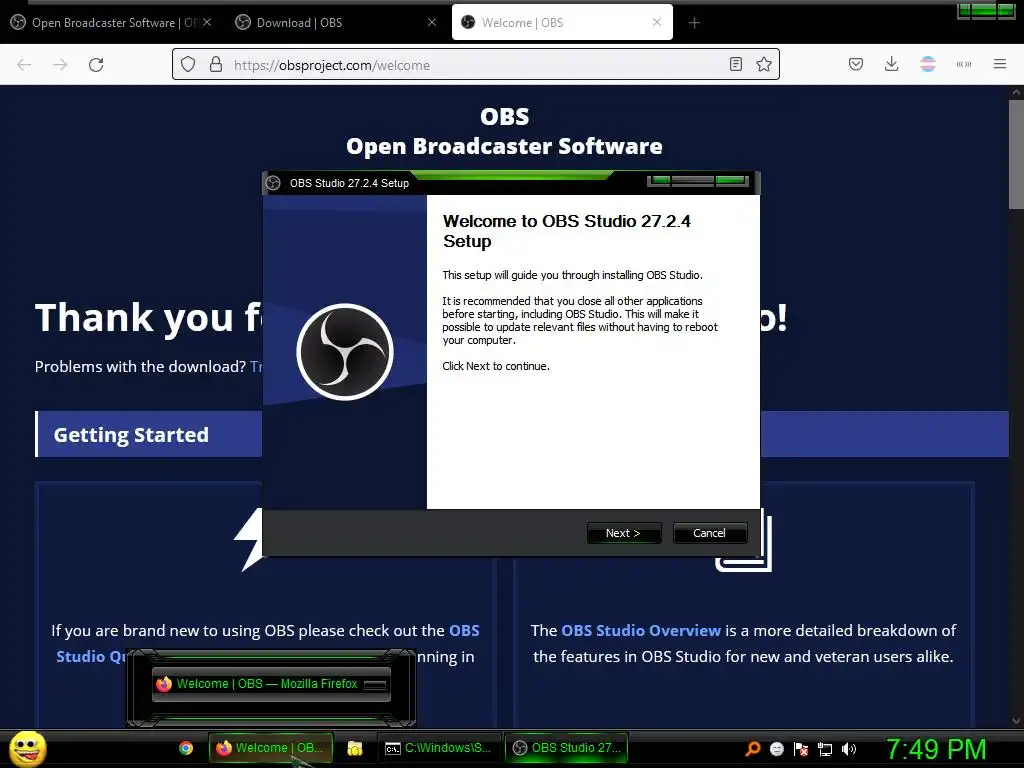Launch Chrome from the taskbar
This screenshot has width=1024, height=768.
[186, 748]
